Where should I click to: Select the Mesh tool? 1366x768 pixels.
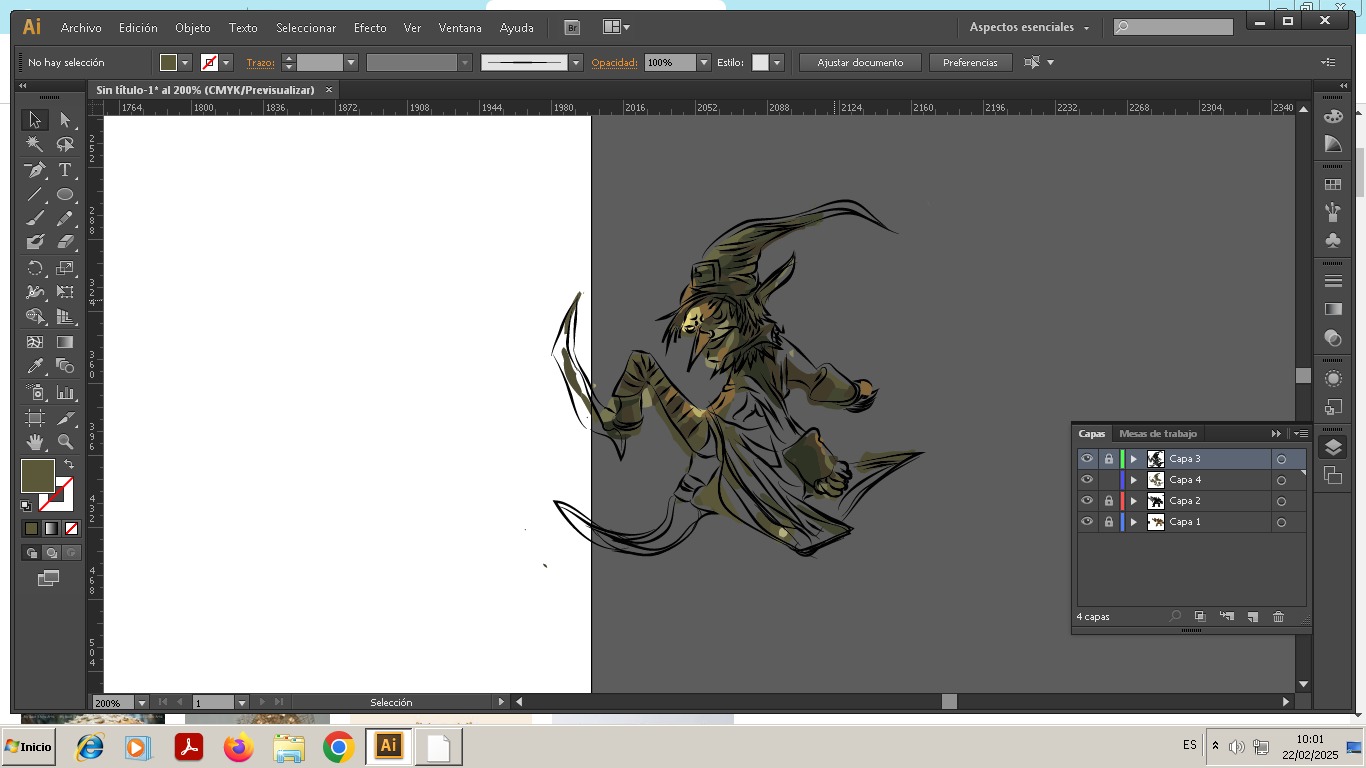[x=35, y=342]
